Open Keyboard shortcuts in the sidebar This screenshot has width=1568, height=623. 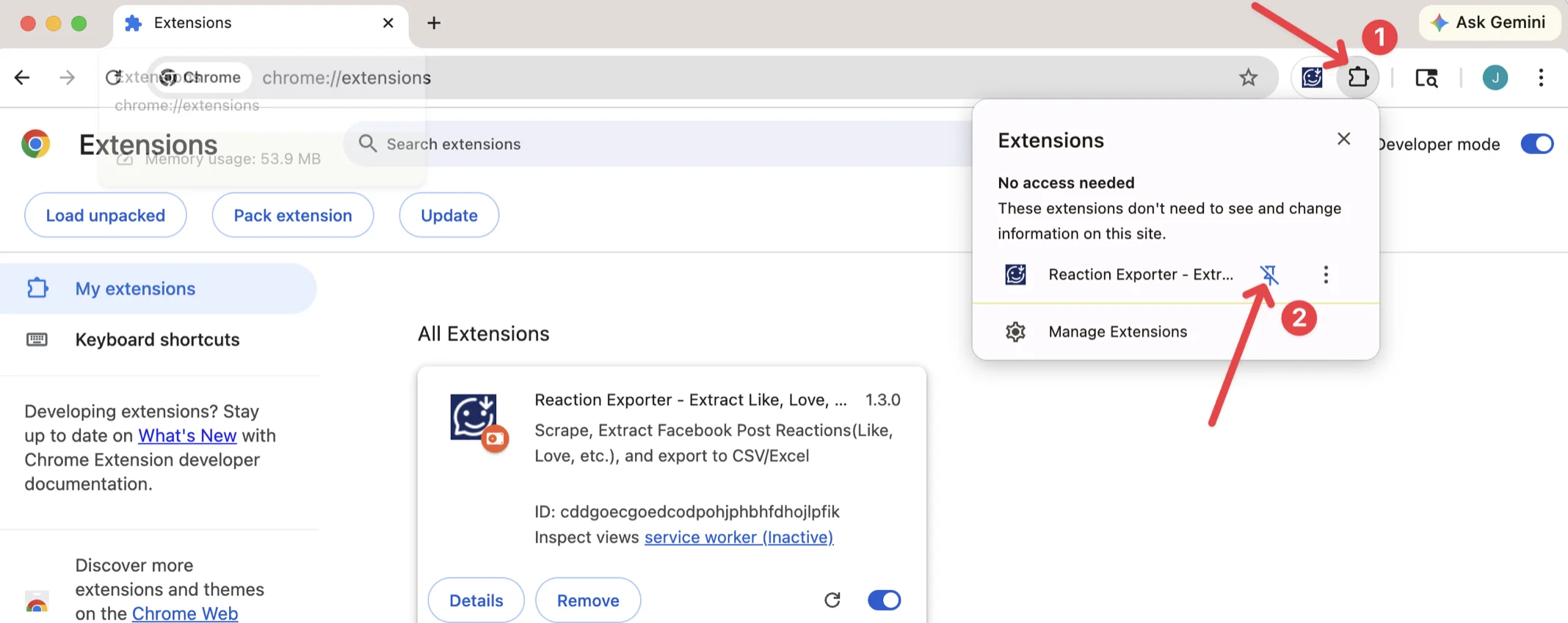coord(157,340)
